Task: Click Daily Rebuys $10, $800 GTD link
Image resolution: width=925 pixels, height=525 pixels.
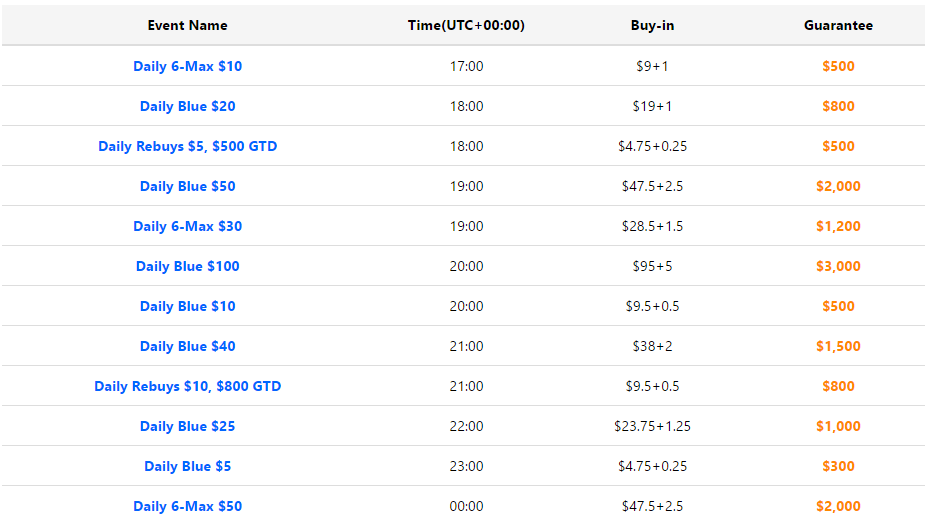Action: click(x=188, y=386)
